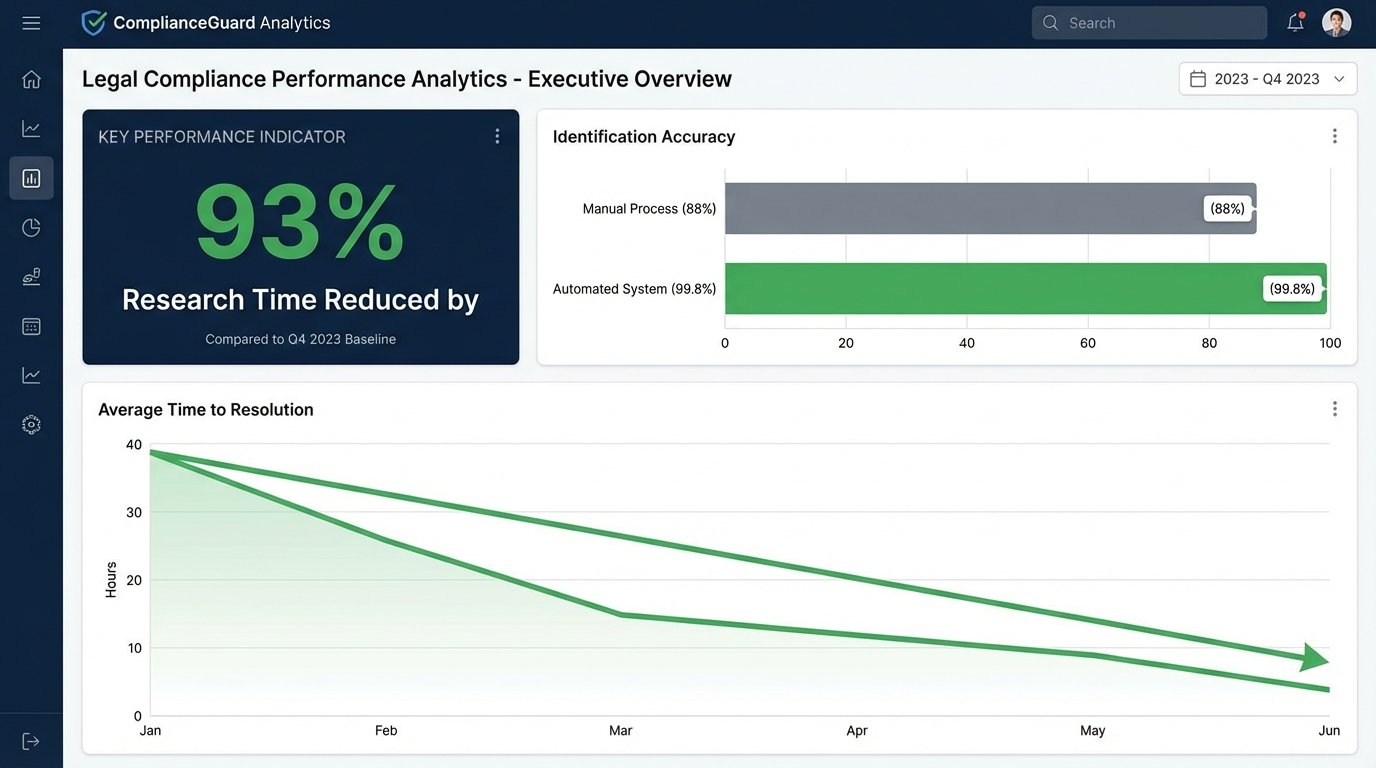This screenshot has width=1376, height=768.
Task: Check notifications via the bell icon
Action: point(1295,23)
